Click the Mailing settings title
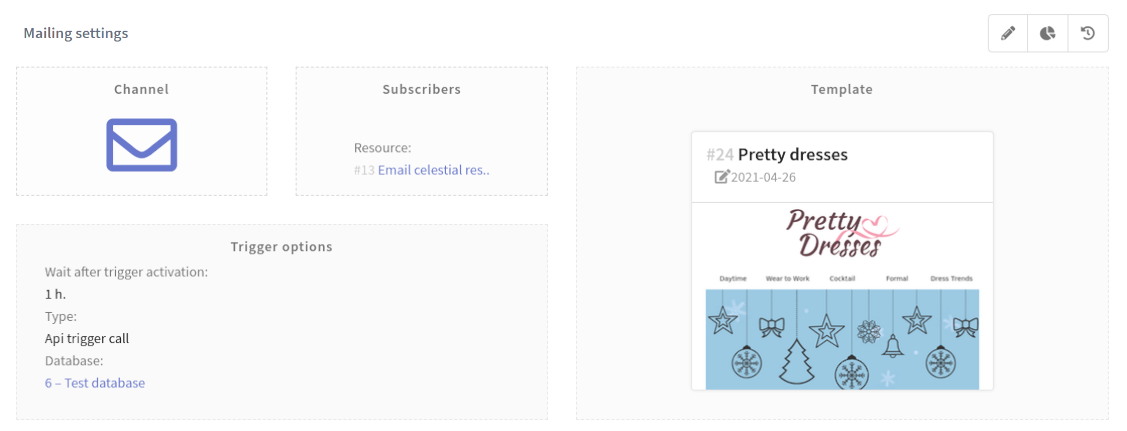 76,33
